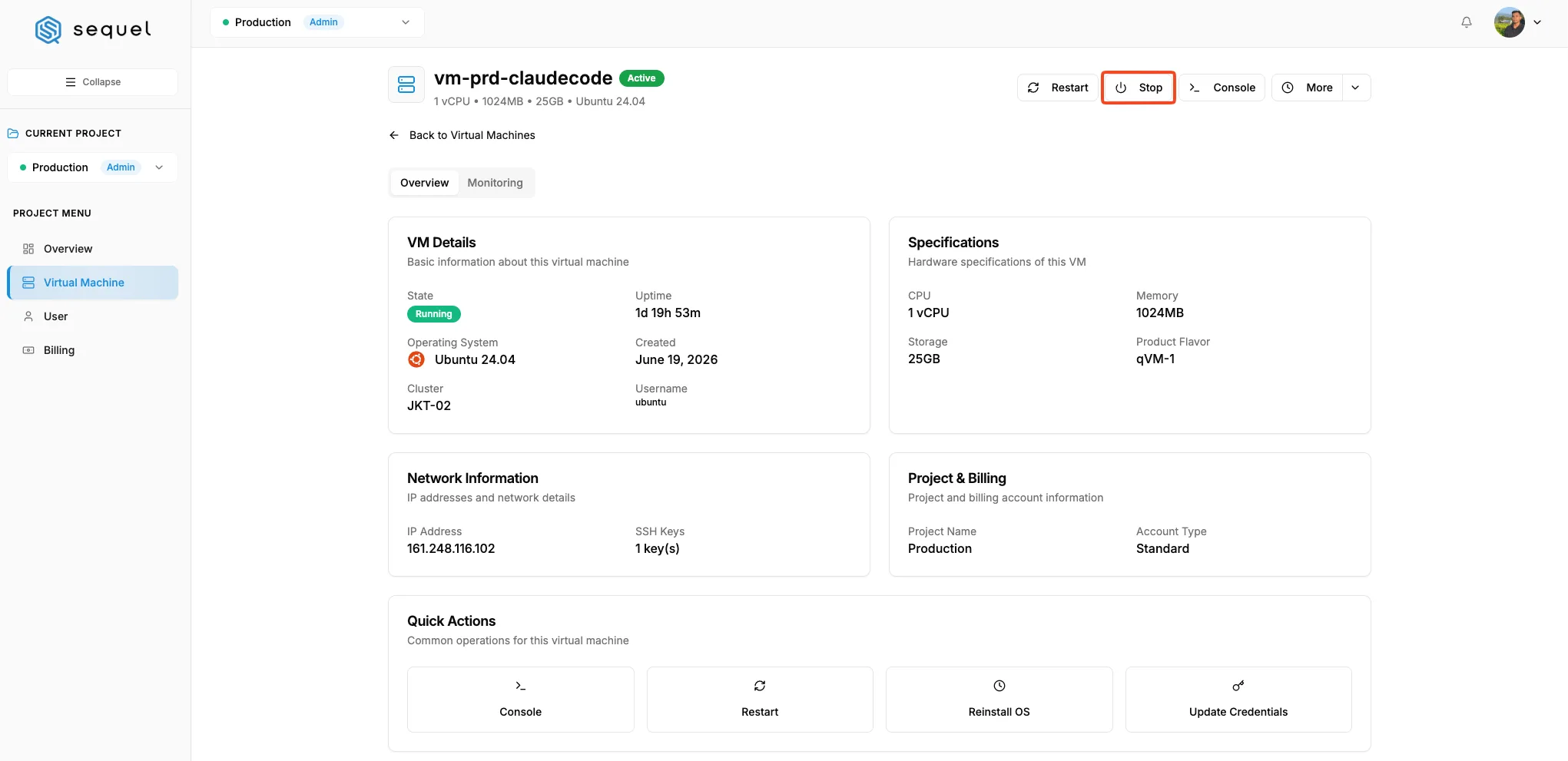The image size is (1568, 761).
Task: Stop the virtual machine
Action: pos(1138,88)
